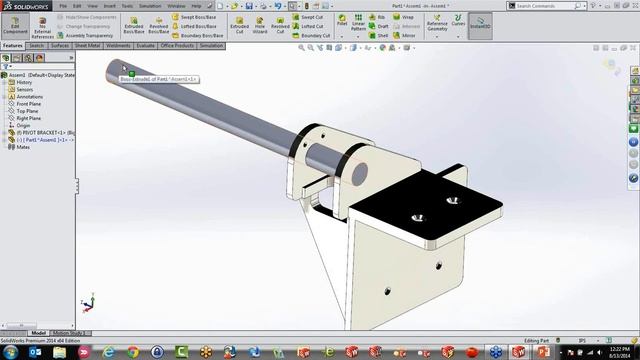Image resolution: width=640 pixels, height=360 pixels.
Task: Select Boundary Boss/Base tool
Action: pos(198,36)
